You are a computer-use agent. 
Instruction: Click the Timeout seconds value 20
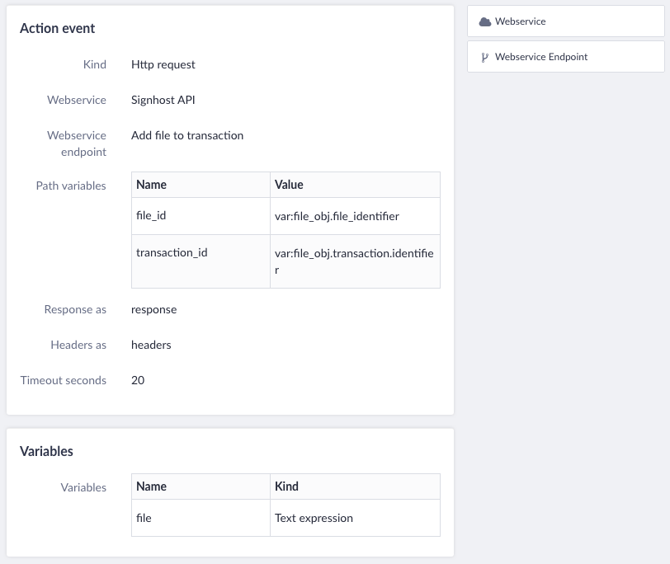coord(138,380)
